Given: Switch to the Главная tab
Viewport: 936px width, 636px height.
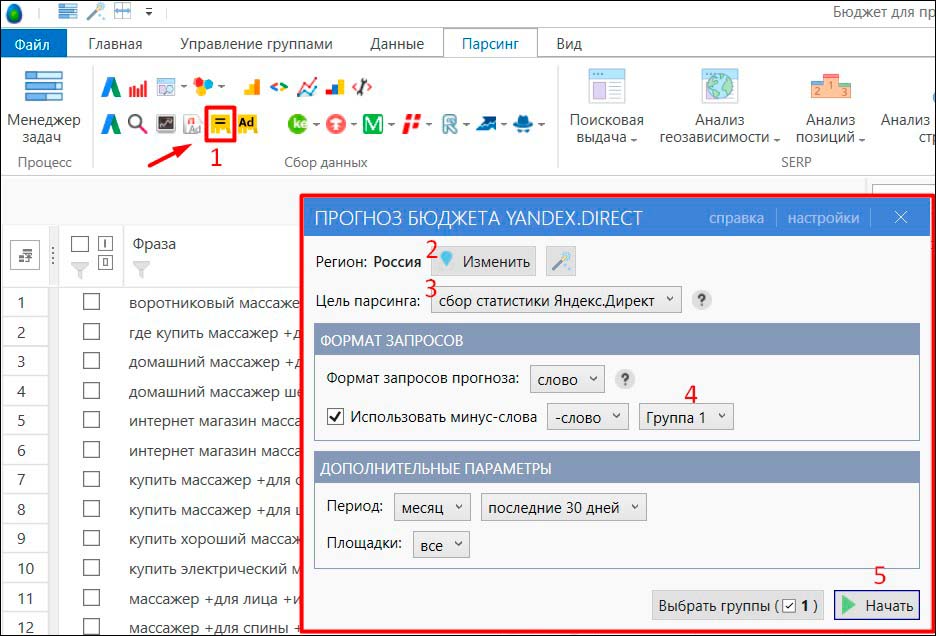Looking at the screenshot, I should [115, 44].
